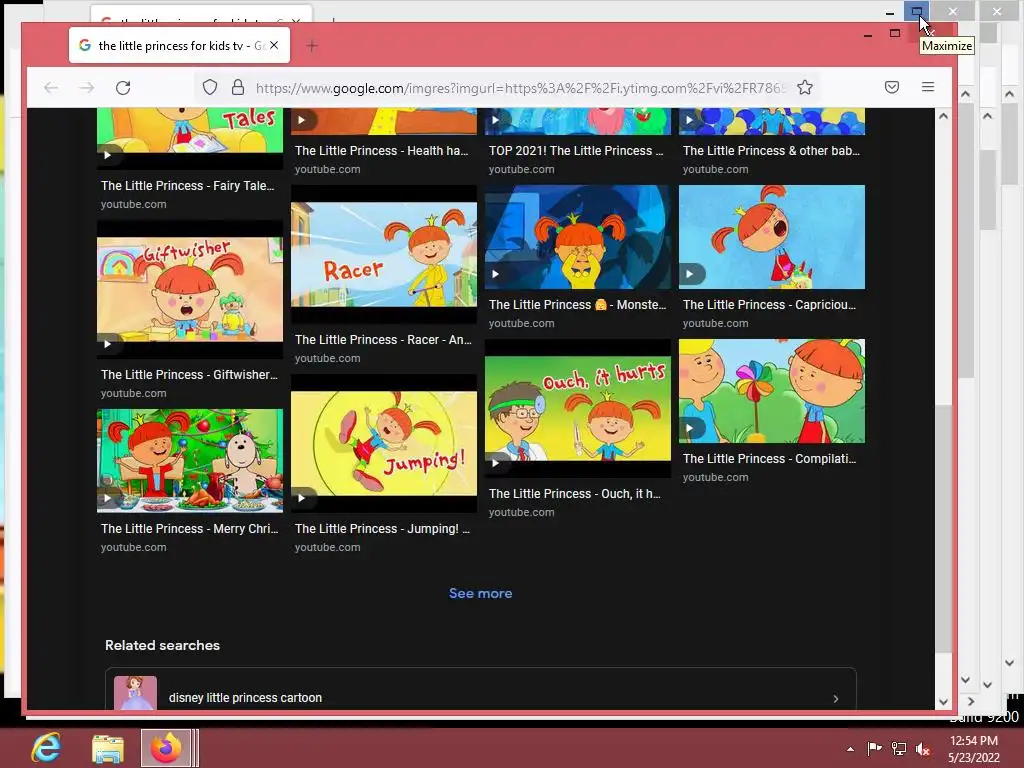Viewport: 1024px width, 768px height.
Task: Click 'The Little Princess - Compilati...' title
Action: [769, 458]
